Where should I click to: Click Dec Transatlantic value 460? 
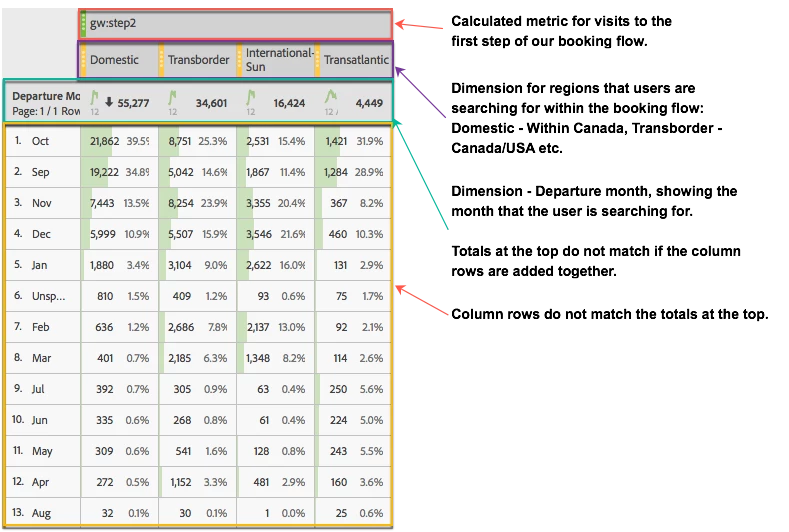pos(338,234)
